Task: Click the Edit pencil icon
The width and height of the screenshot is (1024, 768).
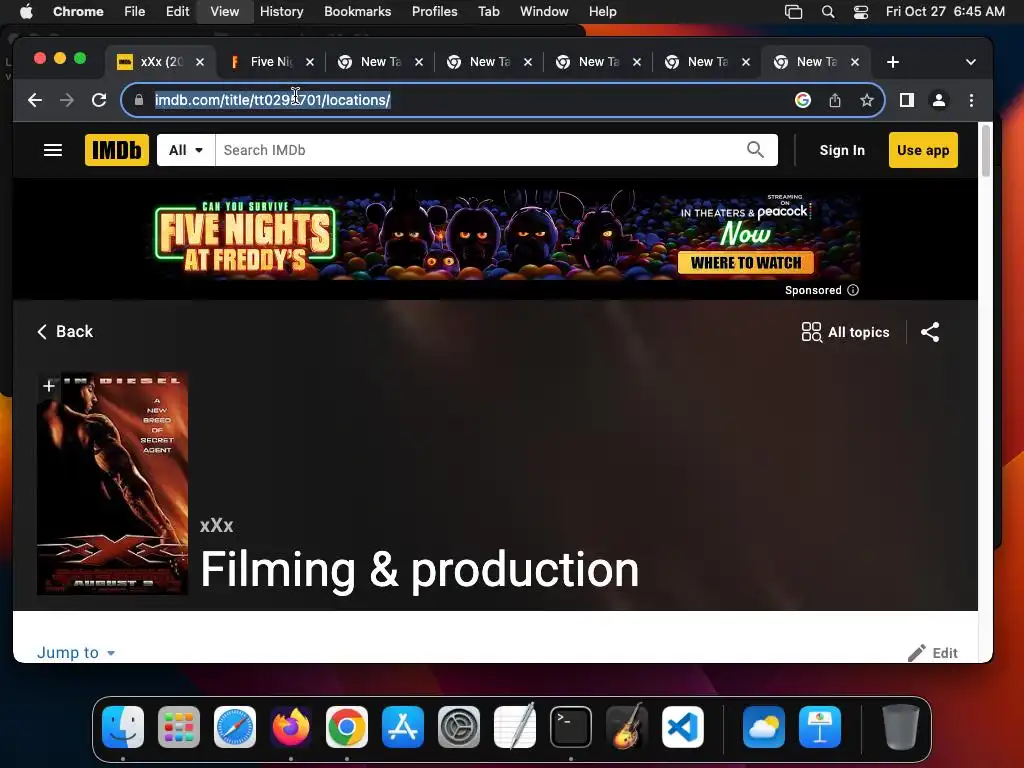Action: pos(917,652)
